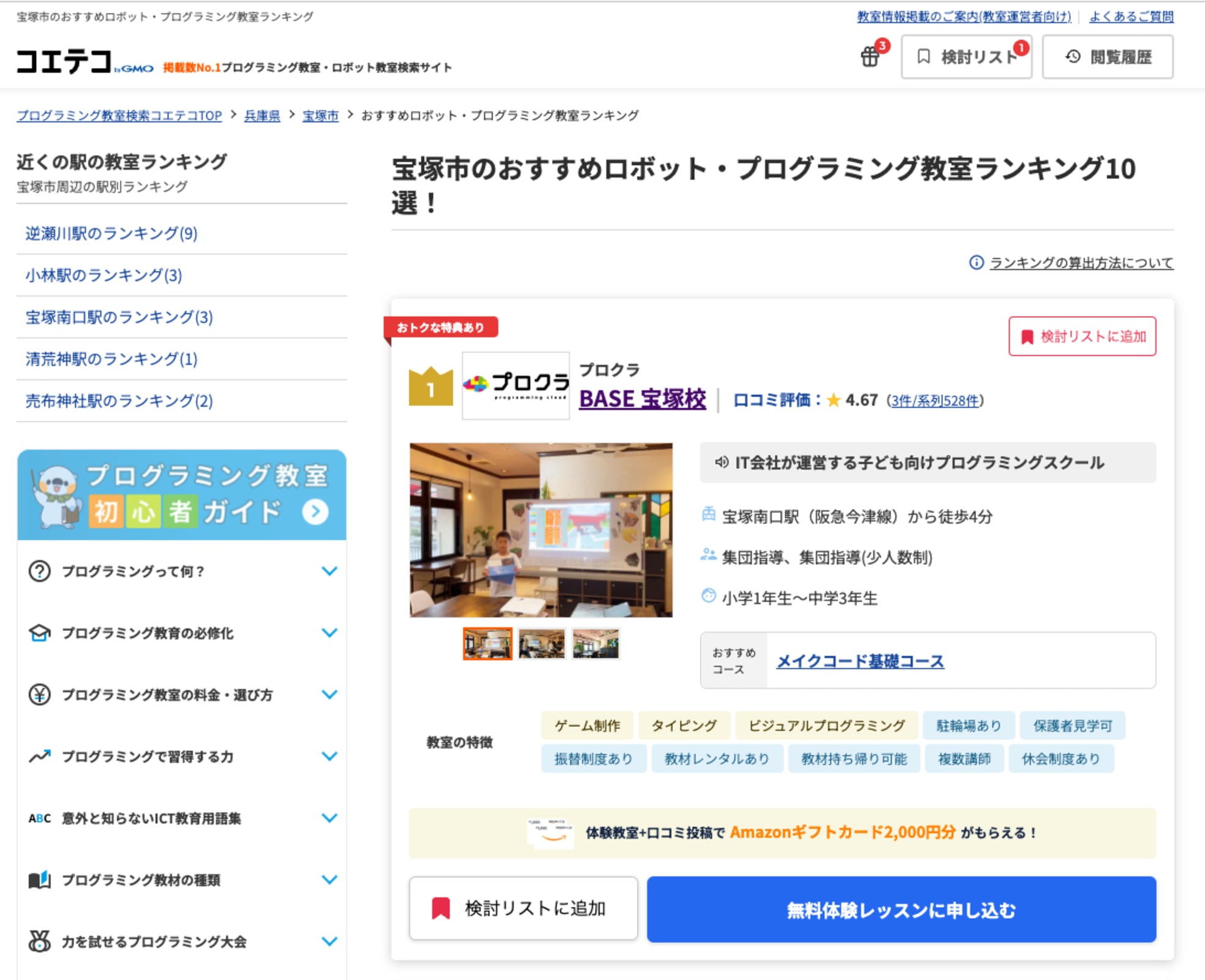
Task: Select the second classroom photo thumbnail
Action: tap(541, 644)
